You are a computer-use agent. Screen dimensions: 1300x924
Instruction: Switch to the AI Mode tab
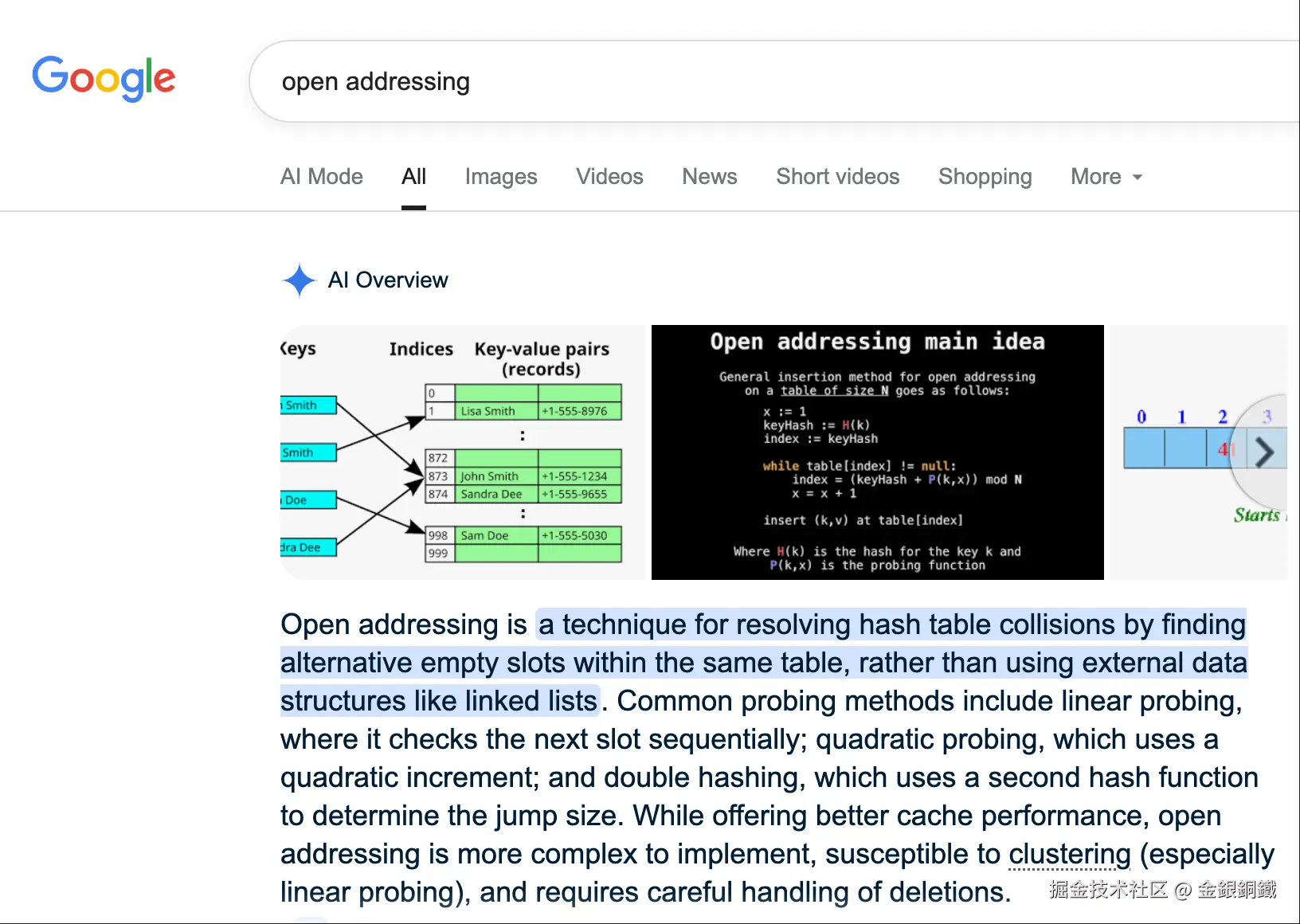pyautogui.click(x=322, y=177)
